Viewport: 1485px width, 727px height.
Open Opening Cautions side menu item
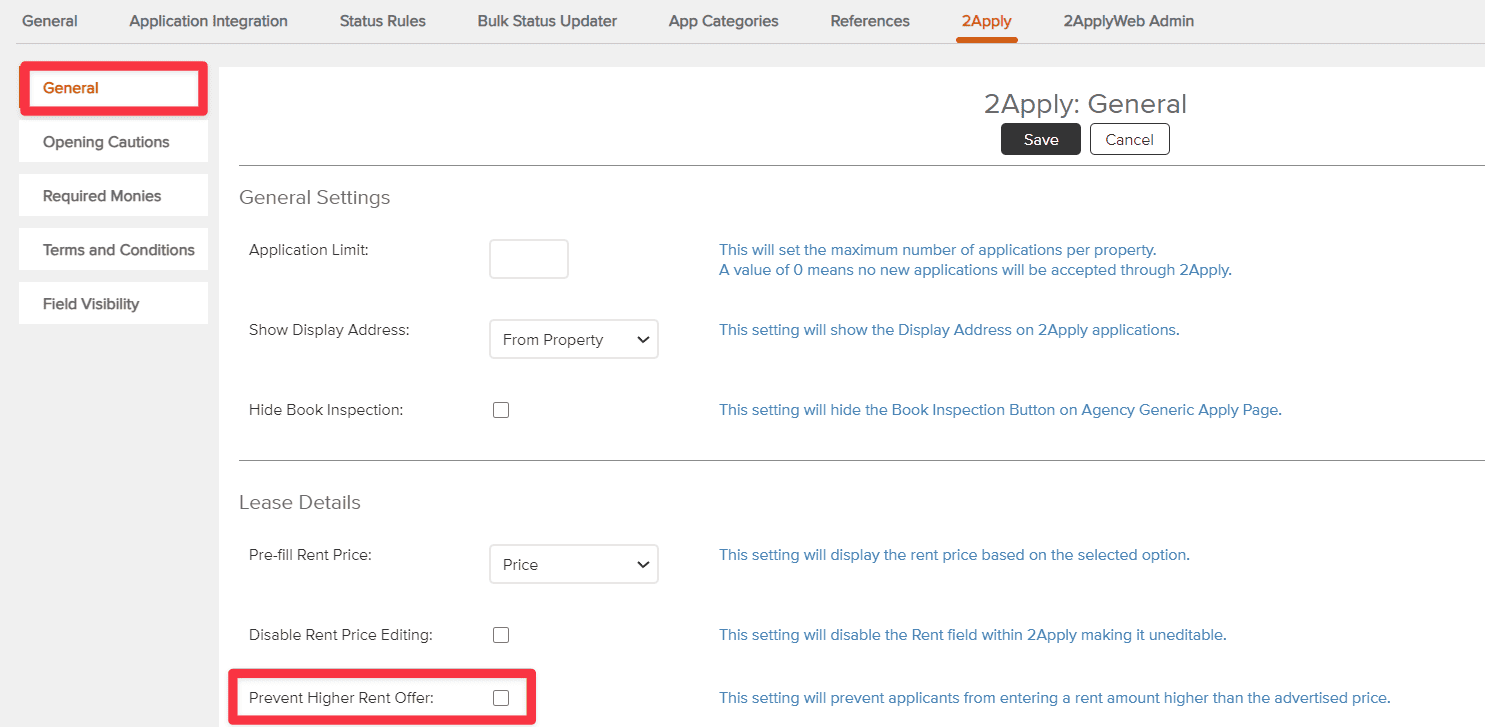coord(113,142)
